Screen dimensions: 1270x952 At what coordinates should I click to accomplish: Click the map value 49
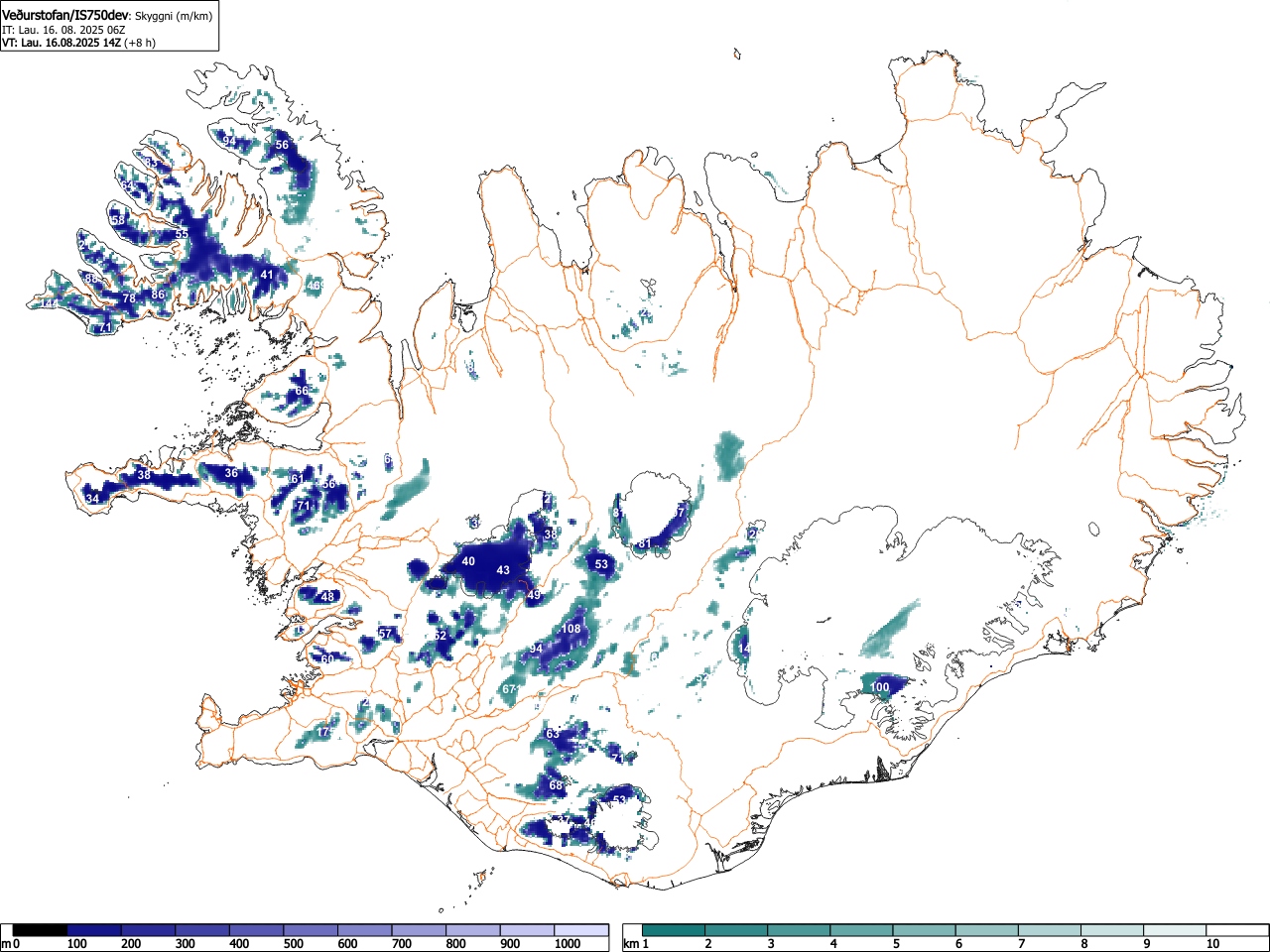coord(534,595)
